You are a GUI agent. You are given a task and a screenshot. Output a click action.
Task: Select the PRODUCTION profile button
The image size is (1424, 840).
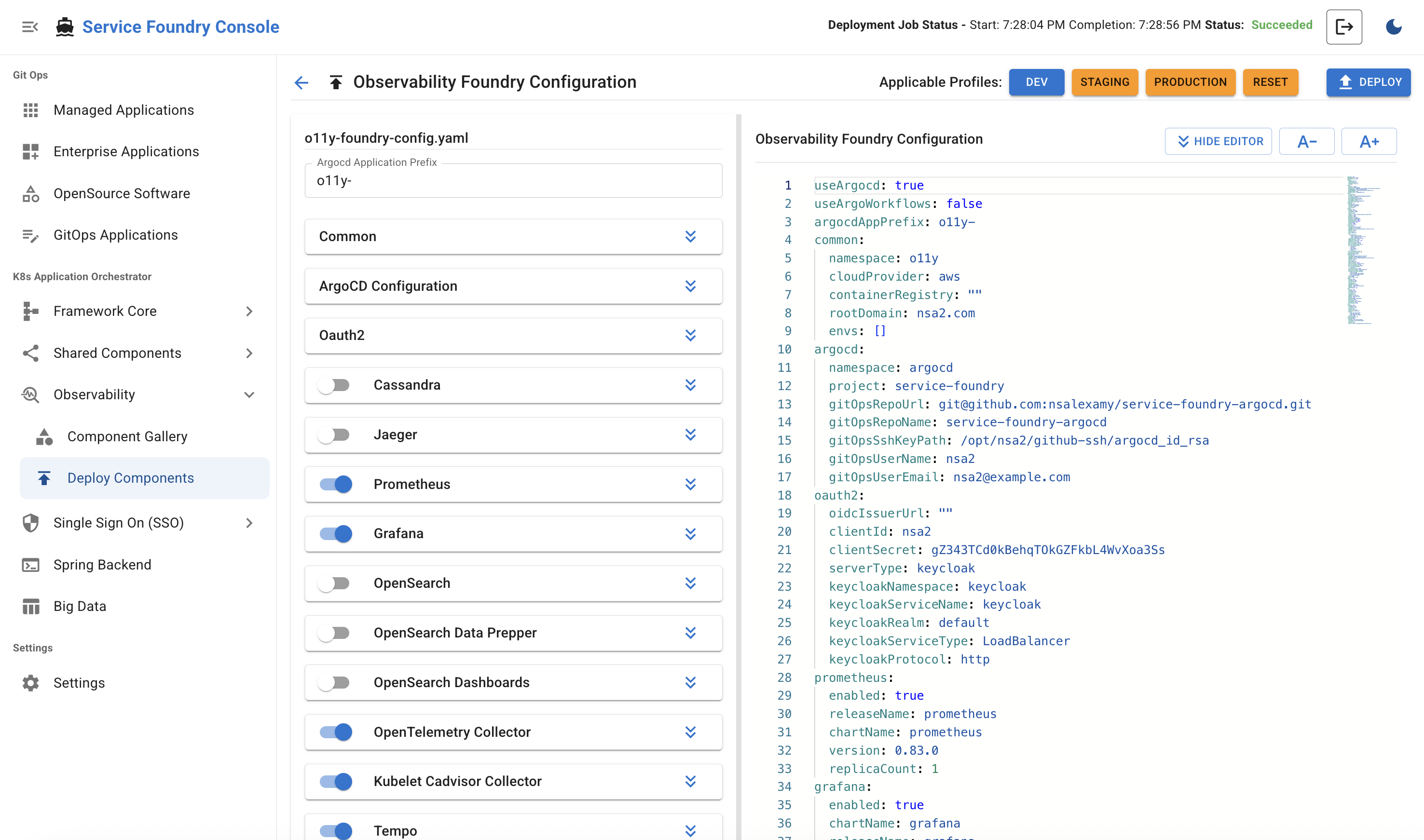(1190, 82)
